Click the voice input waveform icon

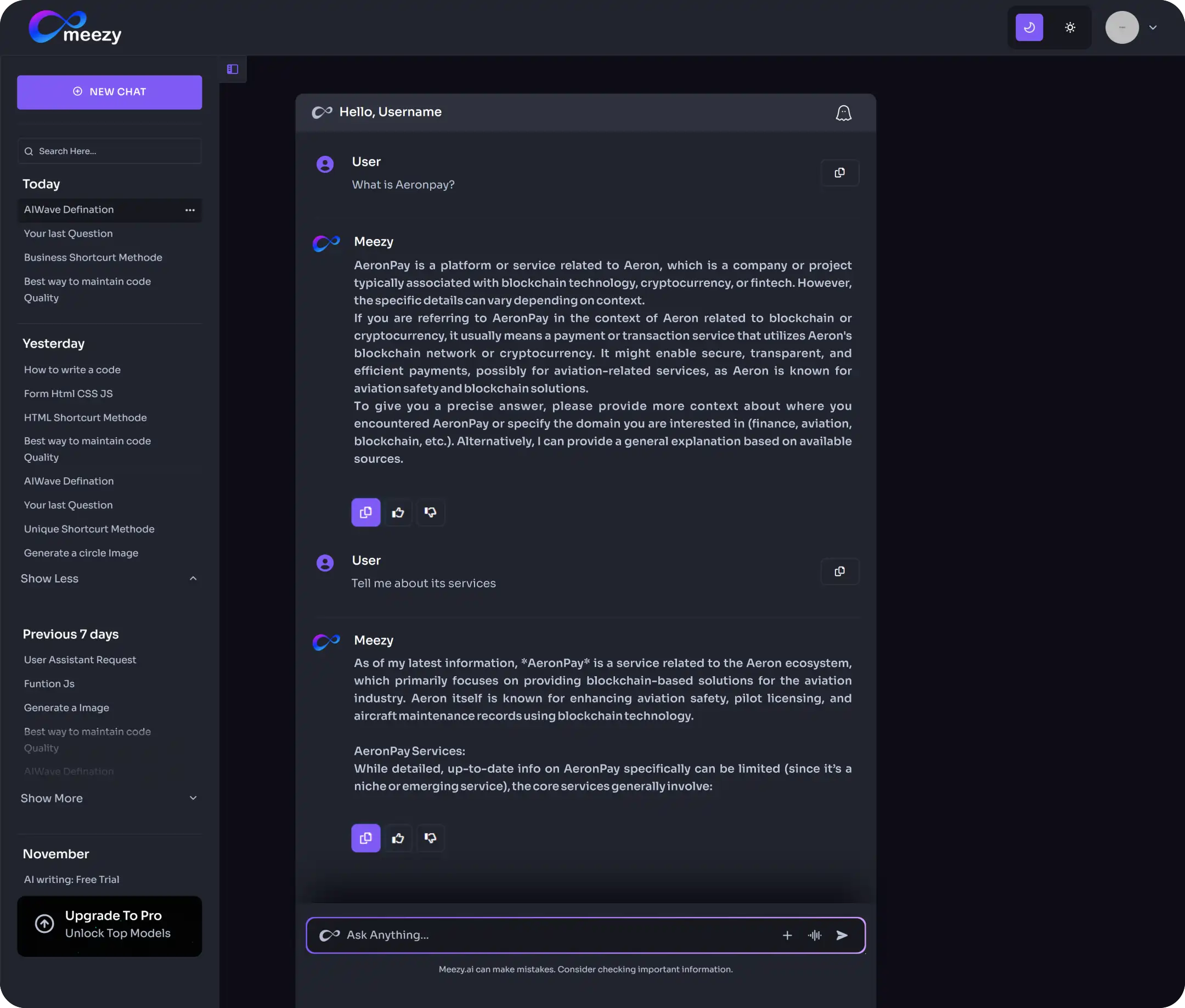point(815,935)
